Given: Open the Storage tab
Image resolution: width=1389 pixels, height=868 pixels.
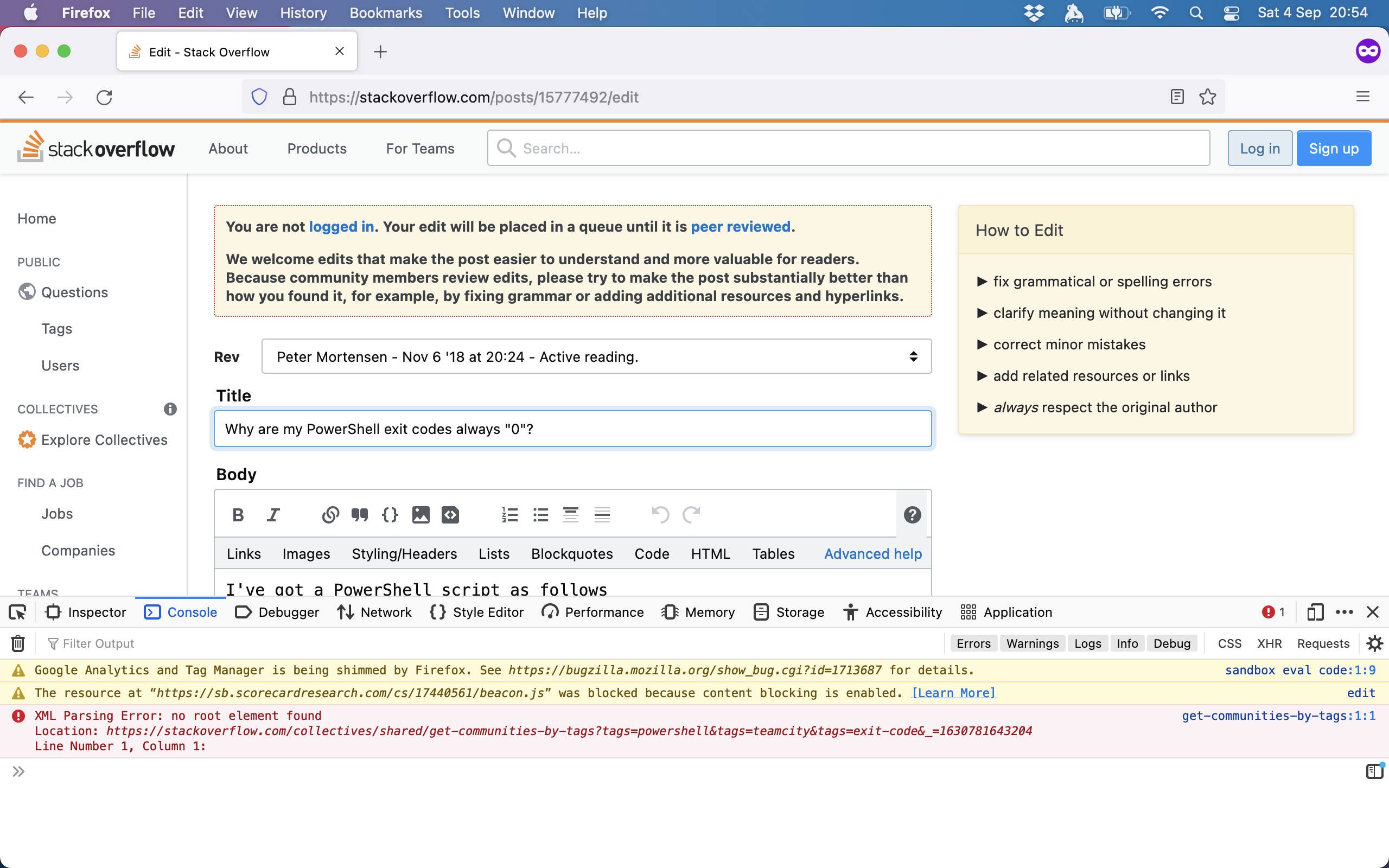Looking at the screenshot, I should pyautogui.click(x=788, y=612).
